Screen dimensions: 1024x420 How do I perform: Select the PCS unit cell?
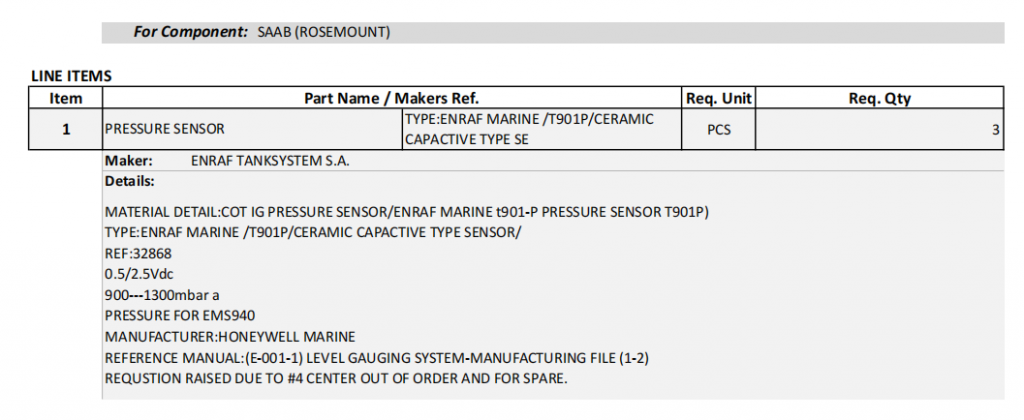tap(718, 129)
